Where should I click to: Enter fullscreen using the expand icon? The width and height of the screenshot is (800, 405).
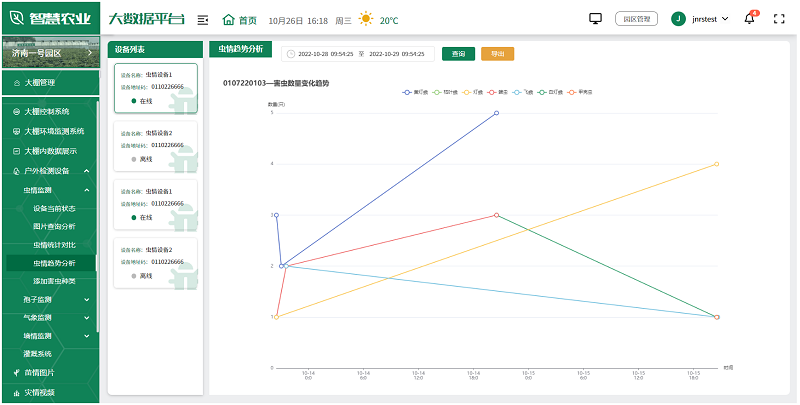click(779, 19)
